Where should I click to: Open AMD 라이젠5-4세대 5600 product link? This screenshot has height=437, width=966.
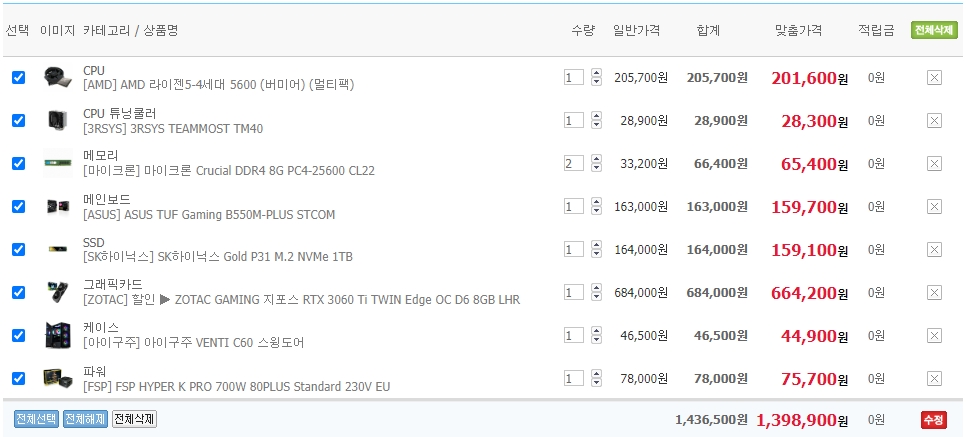(219, 84)
